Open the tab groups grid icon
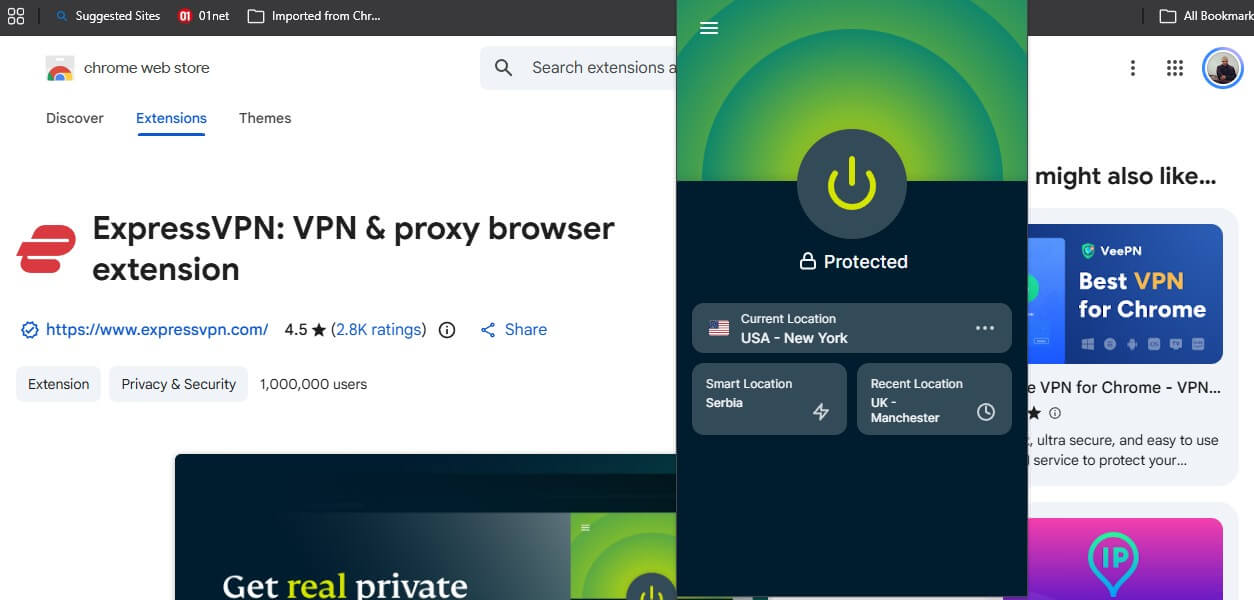Viewport: 1254px width, 600px height. coord(16,16)
